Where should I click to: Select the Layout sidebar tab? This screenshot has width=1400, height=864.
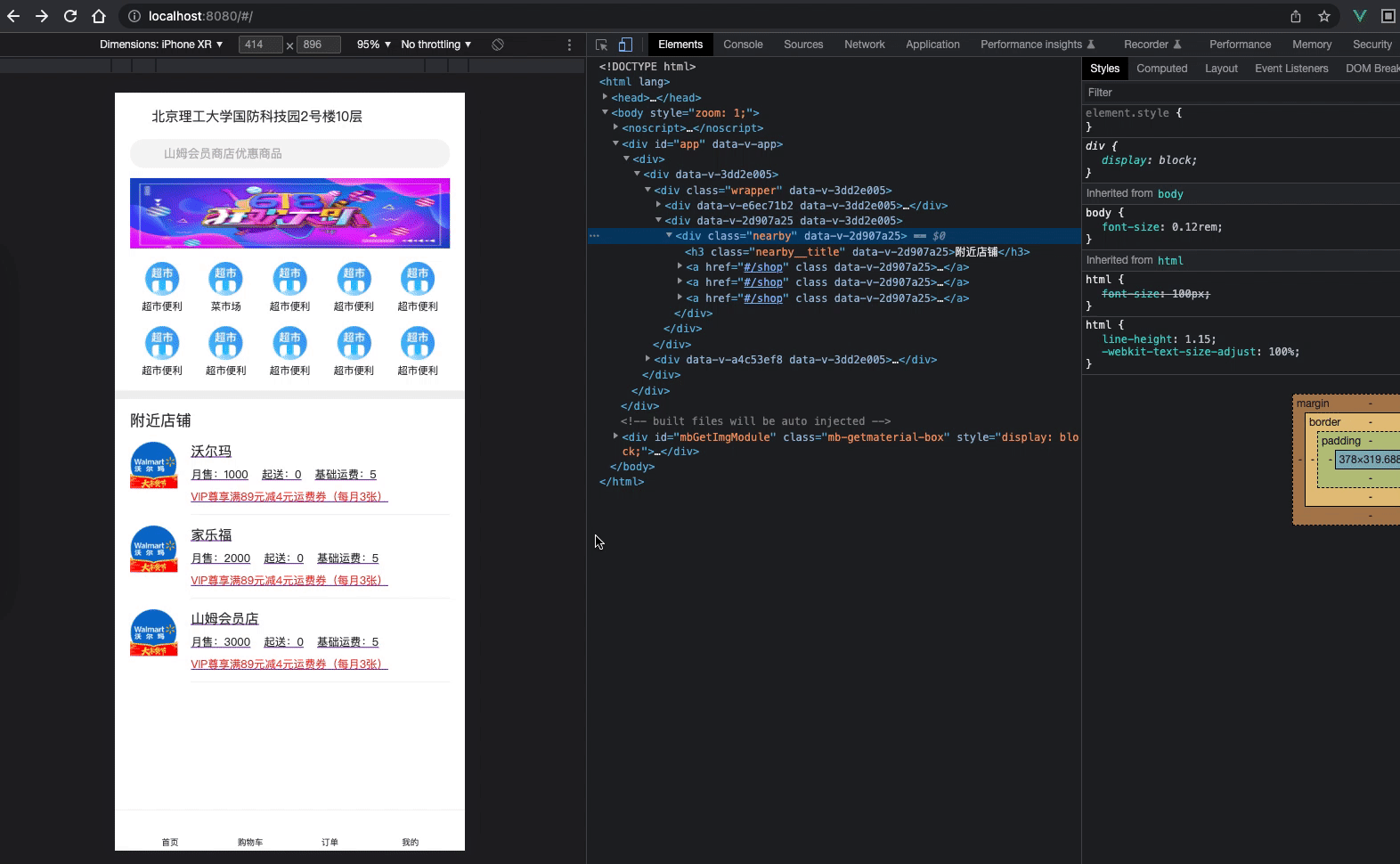click(1221, 69)
